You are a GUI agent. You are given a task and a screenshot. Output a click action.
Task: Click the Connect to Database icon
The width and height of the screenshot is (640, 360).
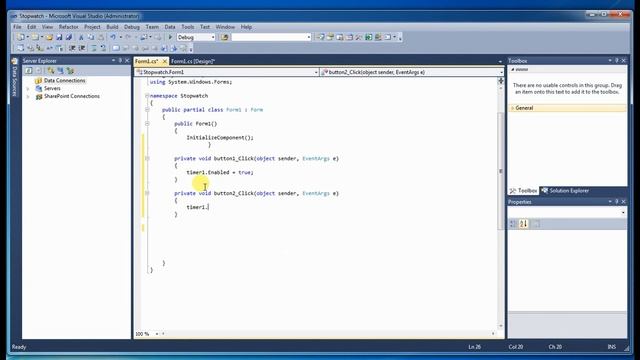[x=51, y=71]
